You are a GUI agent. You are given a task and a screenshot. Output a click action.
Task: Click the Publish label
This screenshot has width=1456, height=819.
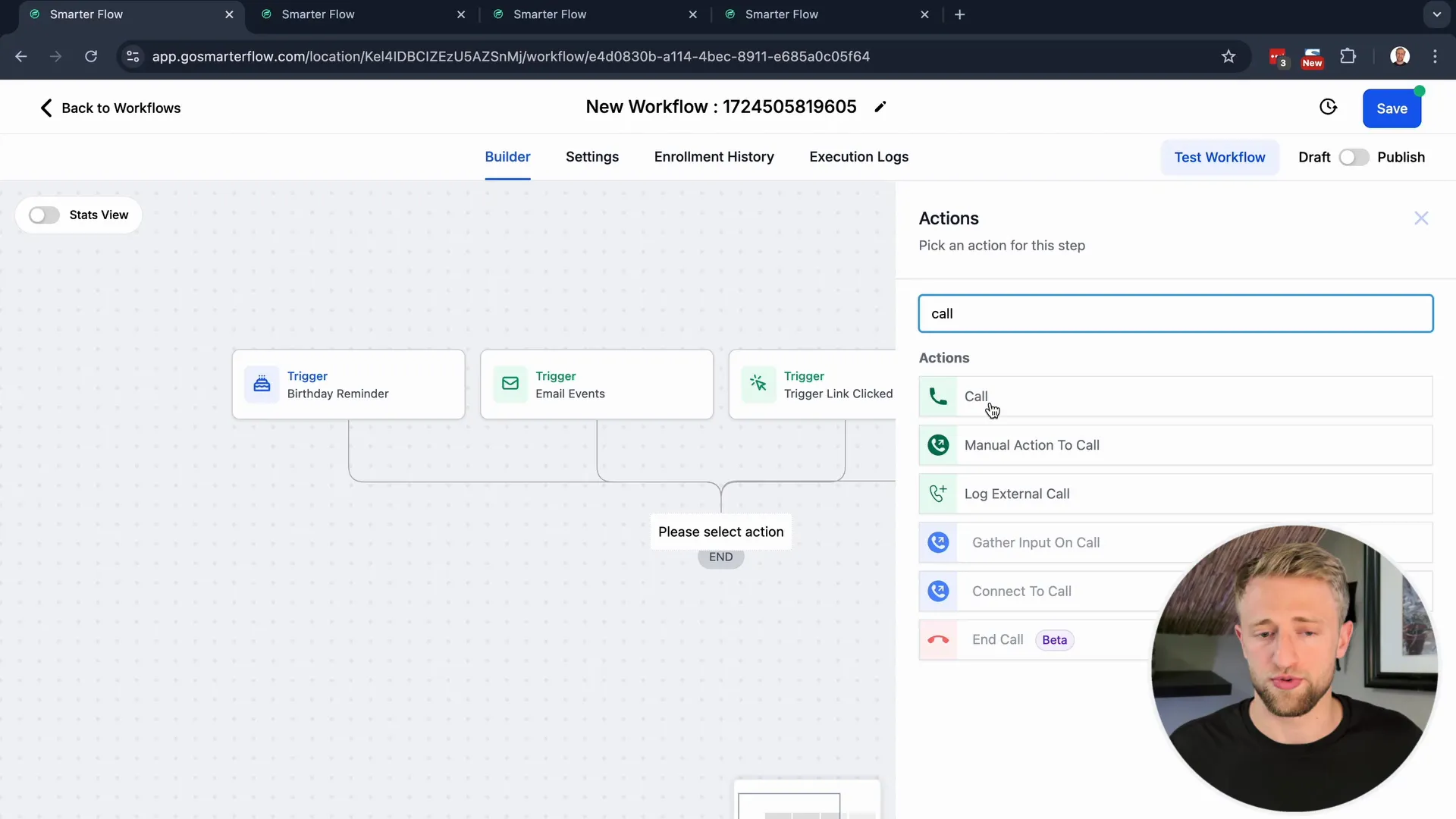pos(1401,157)
